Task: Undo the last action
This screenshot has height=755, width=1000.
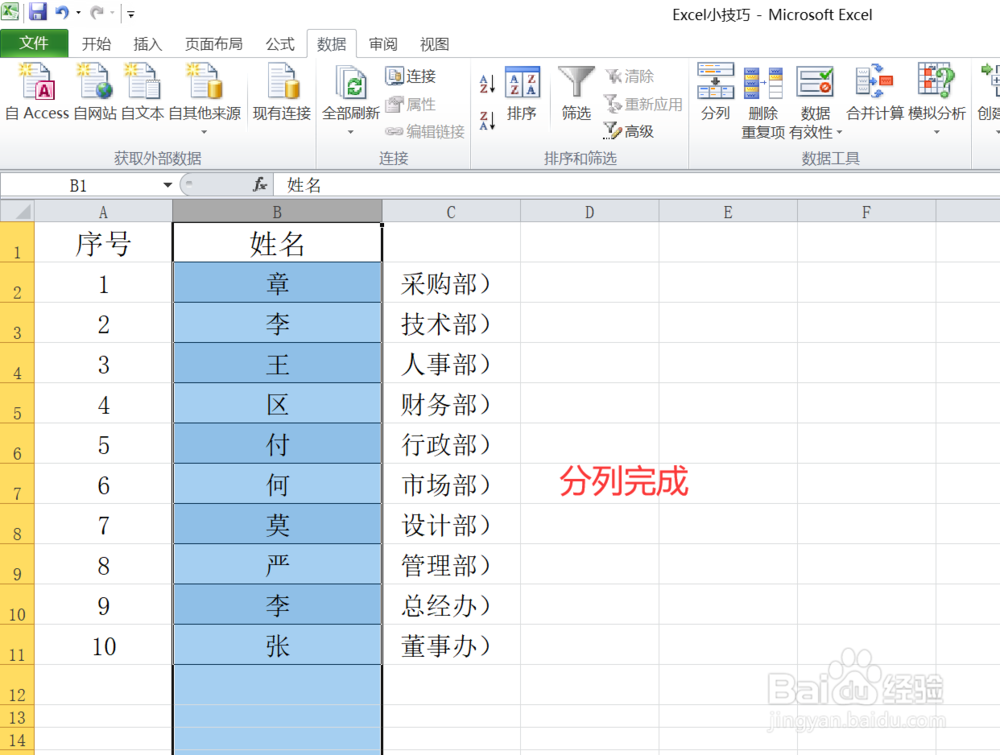Action: pos(60,13)
